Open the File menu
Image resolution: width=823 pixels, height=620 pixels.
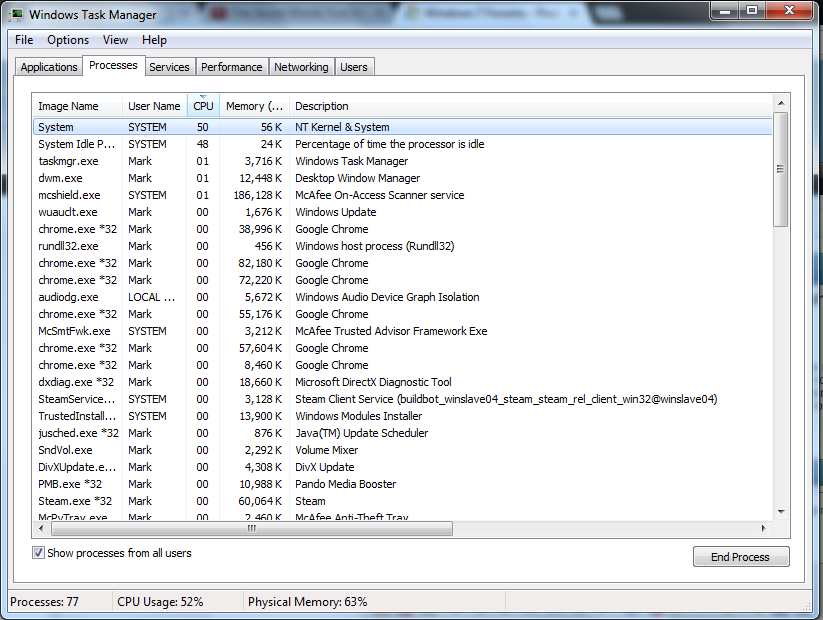click(x=24, y=40)
